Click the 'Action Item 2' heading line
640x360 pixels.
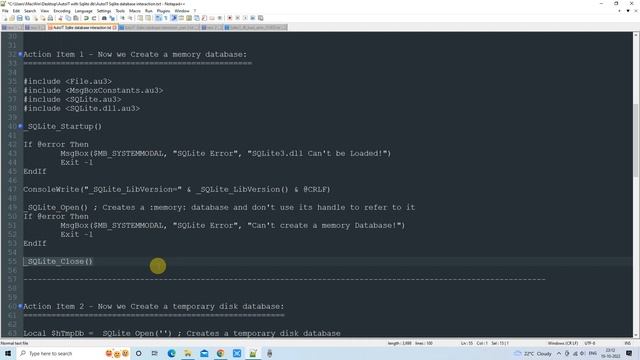click(153, 306)
